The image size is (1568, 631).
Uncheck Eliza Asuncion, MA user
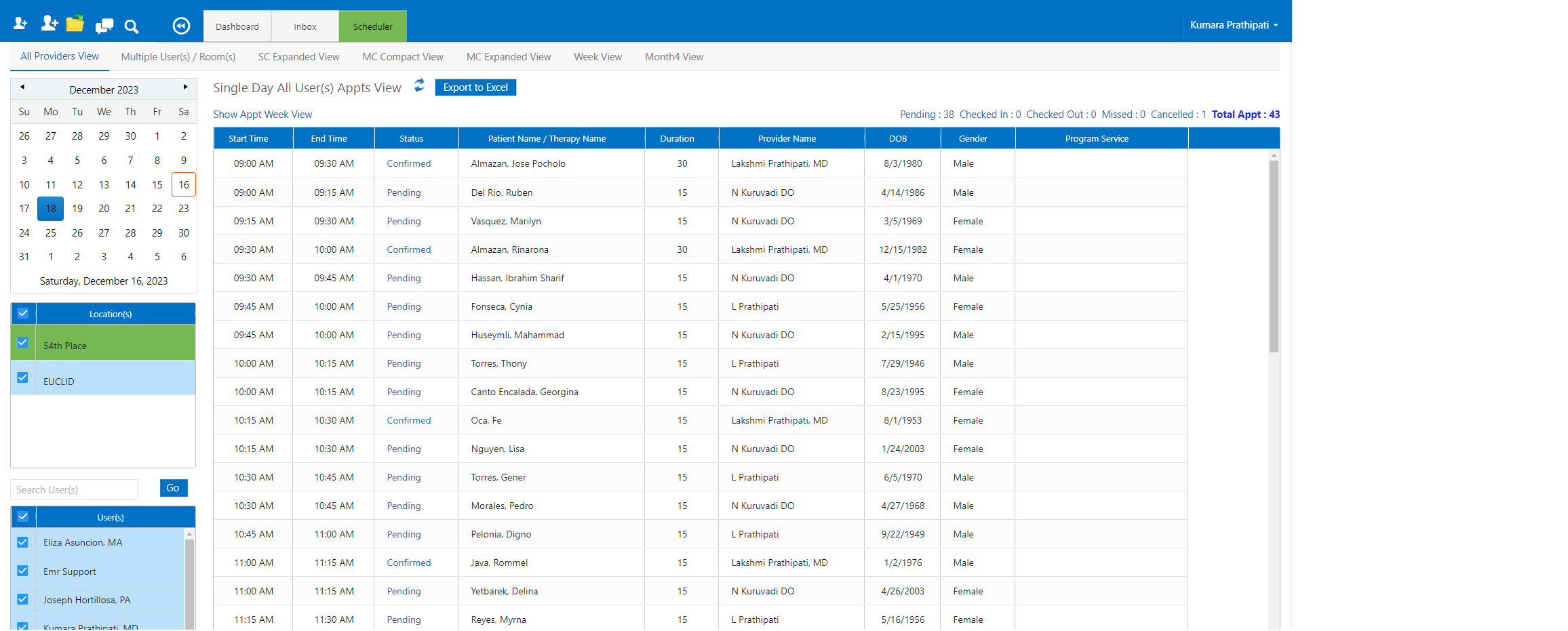22,542
